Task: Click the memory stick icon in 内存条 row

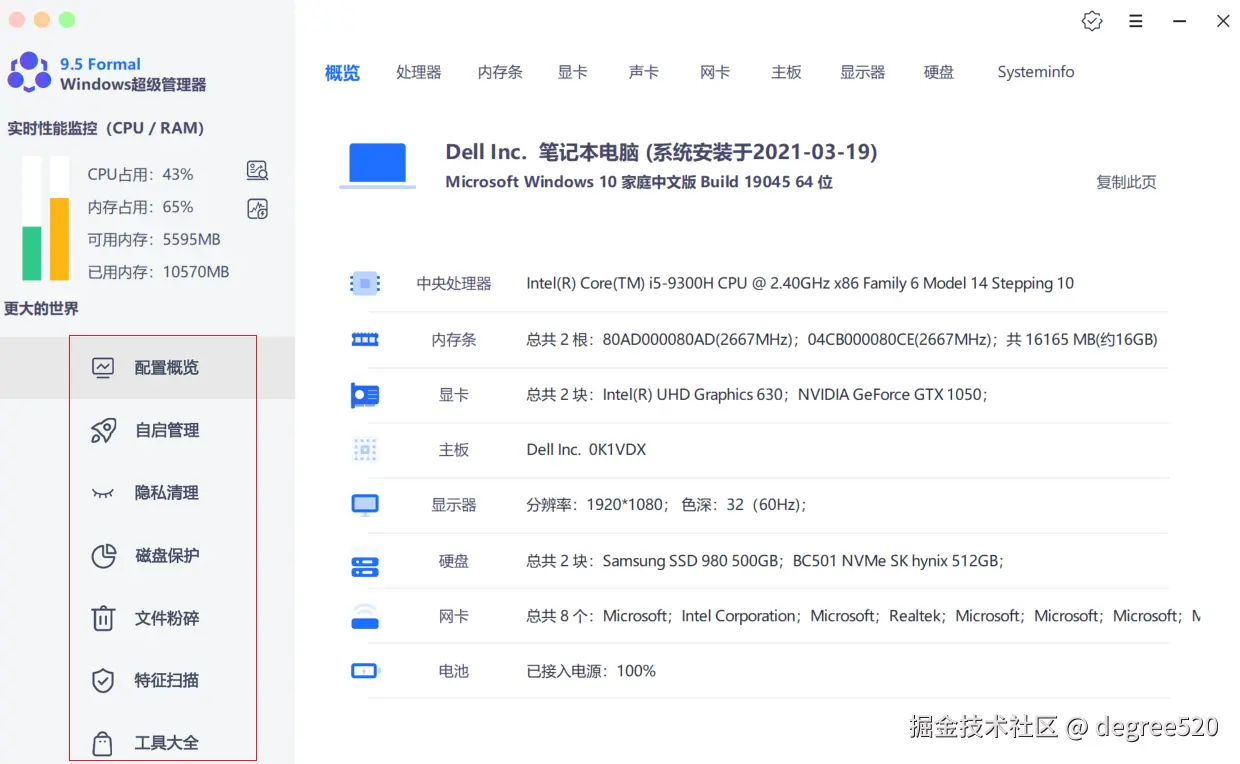Action: click(x=365, y=340)
